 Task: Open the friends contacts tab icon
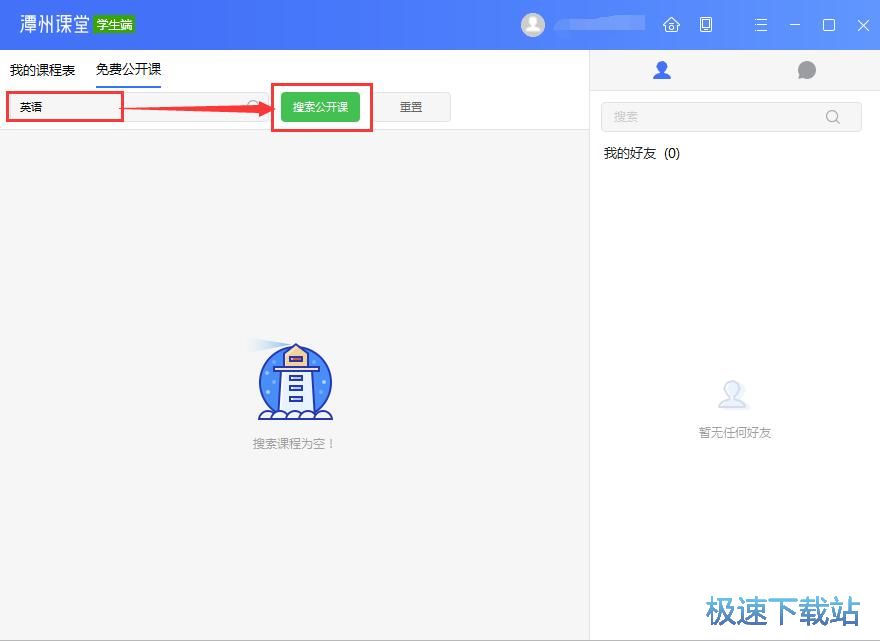pos(662,70)
